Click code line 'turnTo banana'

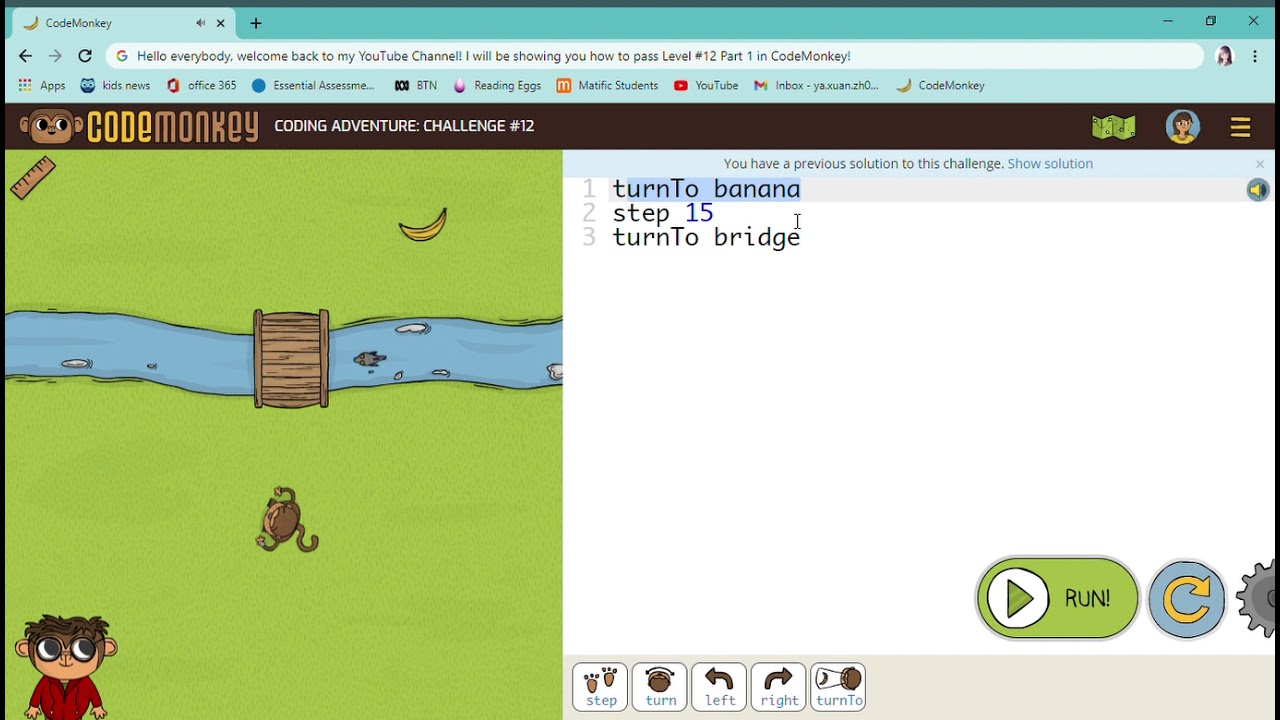(706, 189)
